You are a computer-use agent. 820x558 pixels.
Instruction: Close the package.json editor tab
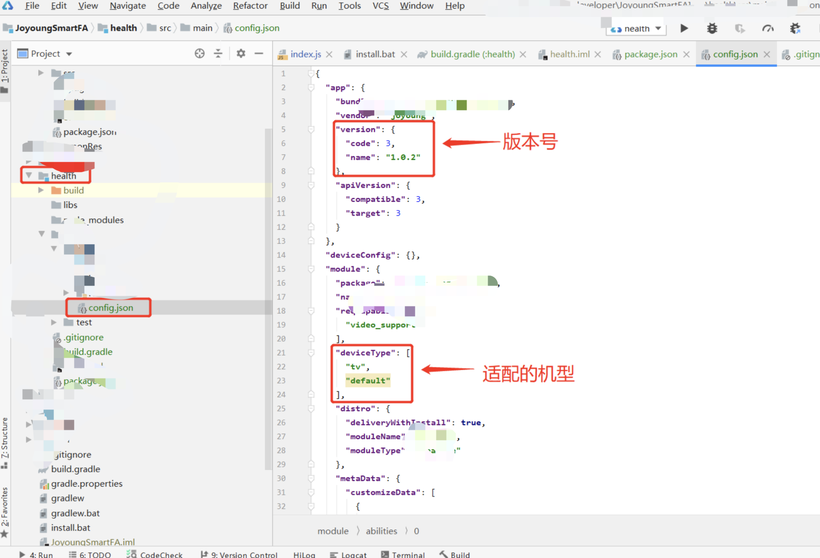686,54
